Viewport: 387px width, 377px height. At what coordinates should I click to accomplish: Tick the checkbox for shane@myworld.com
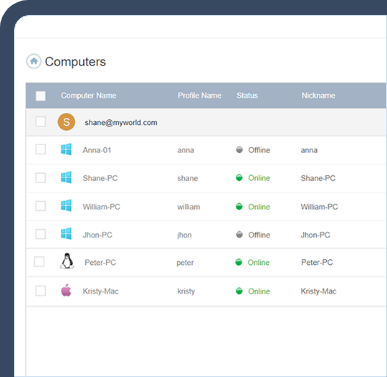click(x=41, y=122)
